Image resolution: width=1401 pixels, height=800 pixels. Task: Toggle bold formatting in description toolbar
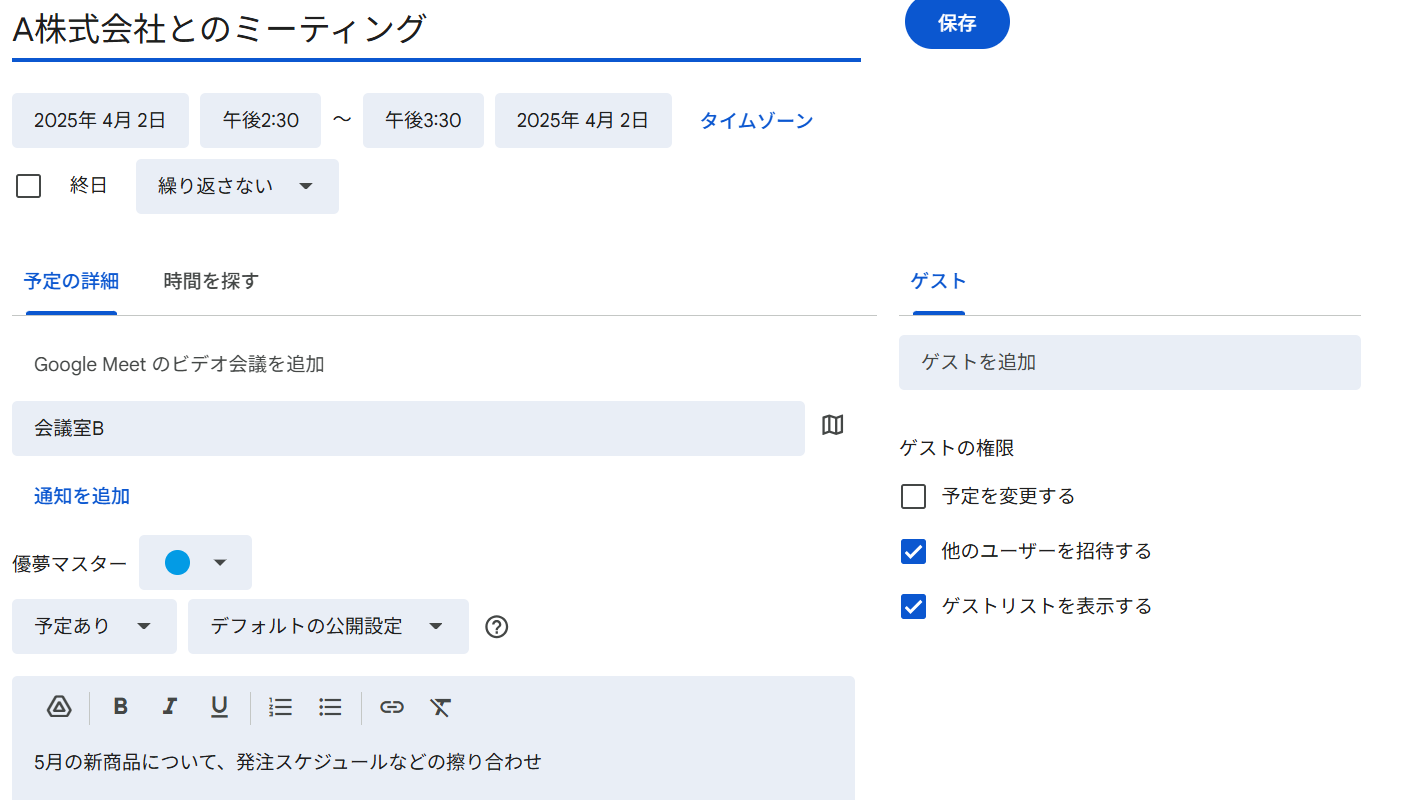coord(121,707)
